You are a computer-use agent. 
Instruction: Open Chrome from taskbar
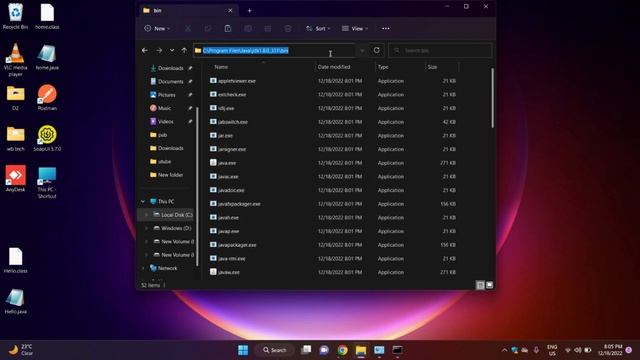(342, 350)
